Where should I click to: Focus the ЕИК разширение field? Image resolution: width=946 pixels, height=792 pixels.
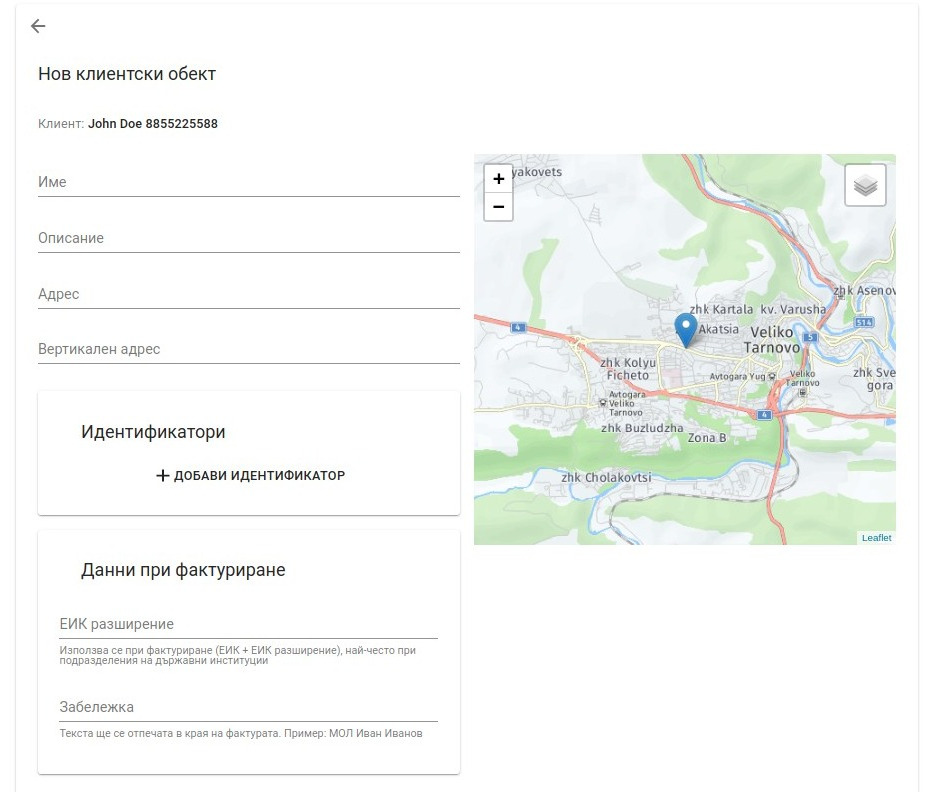click(249, 624)
